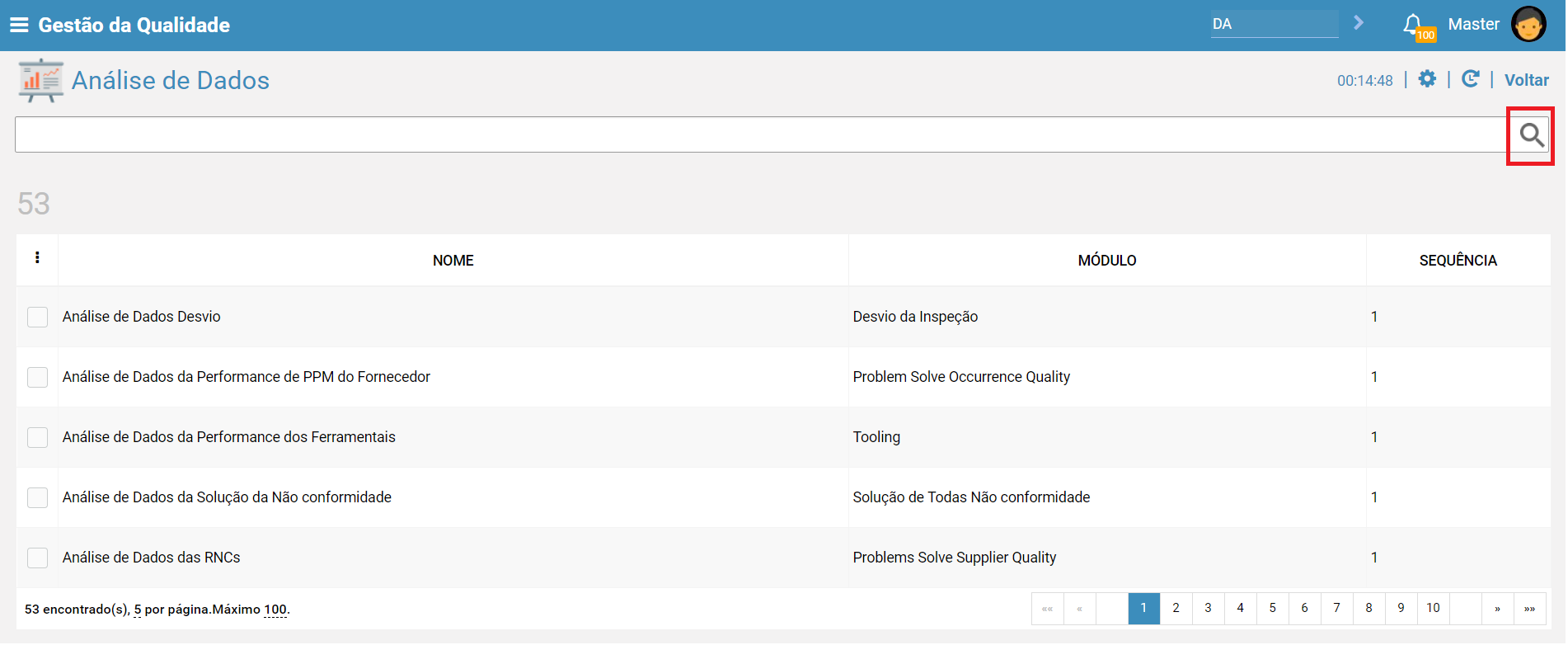1568x645 pixels.
Task: Click the Gestão da Qualidade header title
Action: (x=134, y=25)
